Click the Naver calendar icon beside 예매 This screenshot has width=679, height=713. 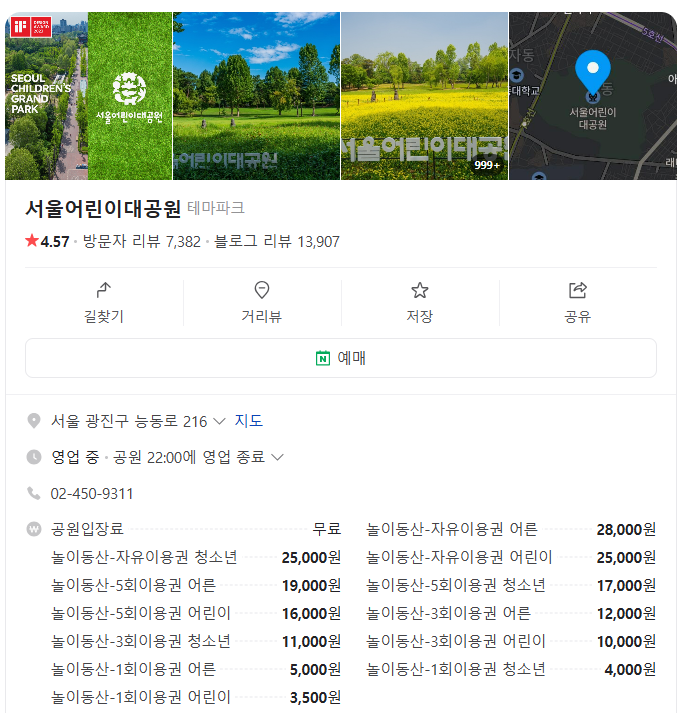click(x=323, y=358)
